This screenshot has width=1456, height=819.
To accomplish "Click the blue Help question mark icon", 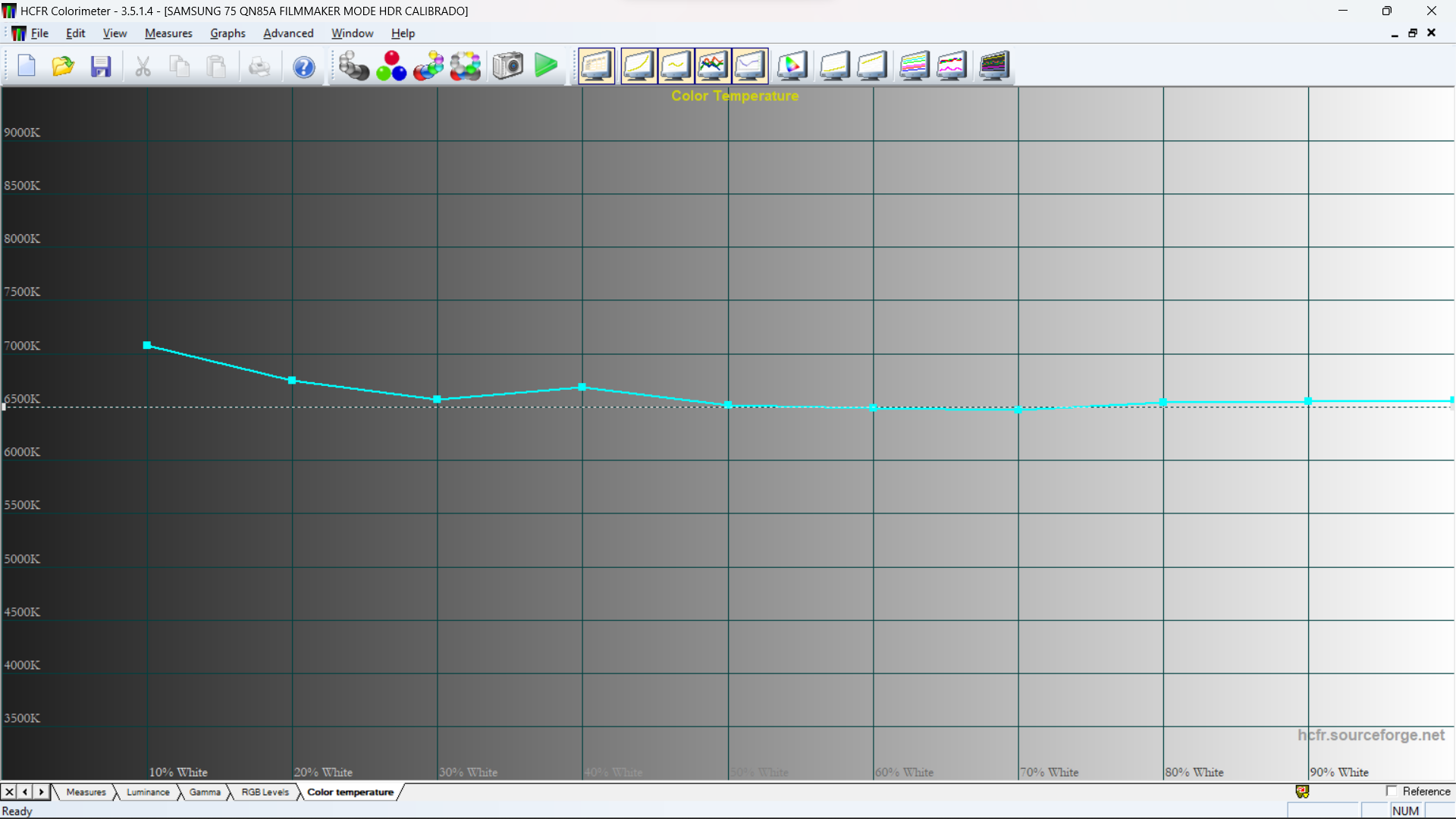I will point(304,66).
